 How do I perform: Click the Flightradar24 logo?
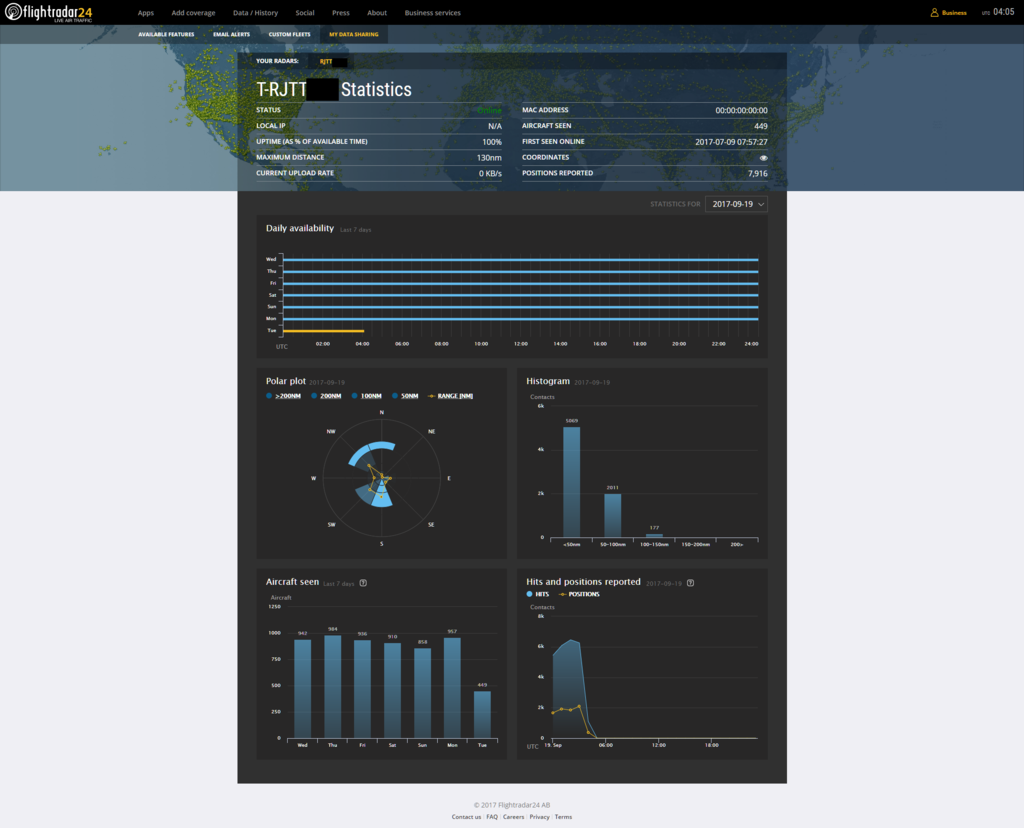coord(48,12)
